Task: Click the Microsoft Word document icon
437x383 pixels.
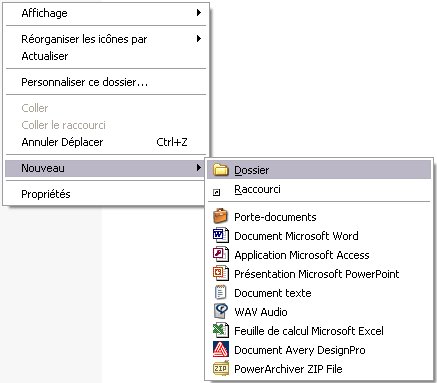Action: (220, 235)
